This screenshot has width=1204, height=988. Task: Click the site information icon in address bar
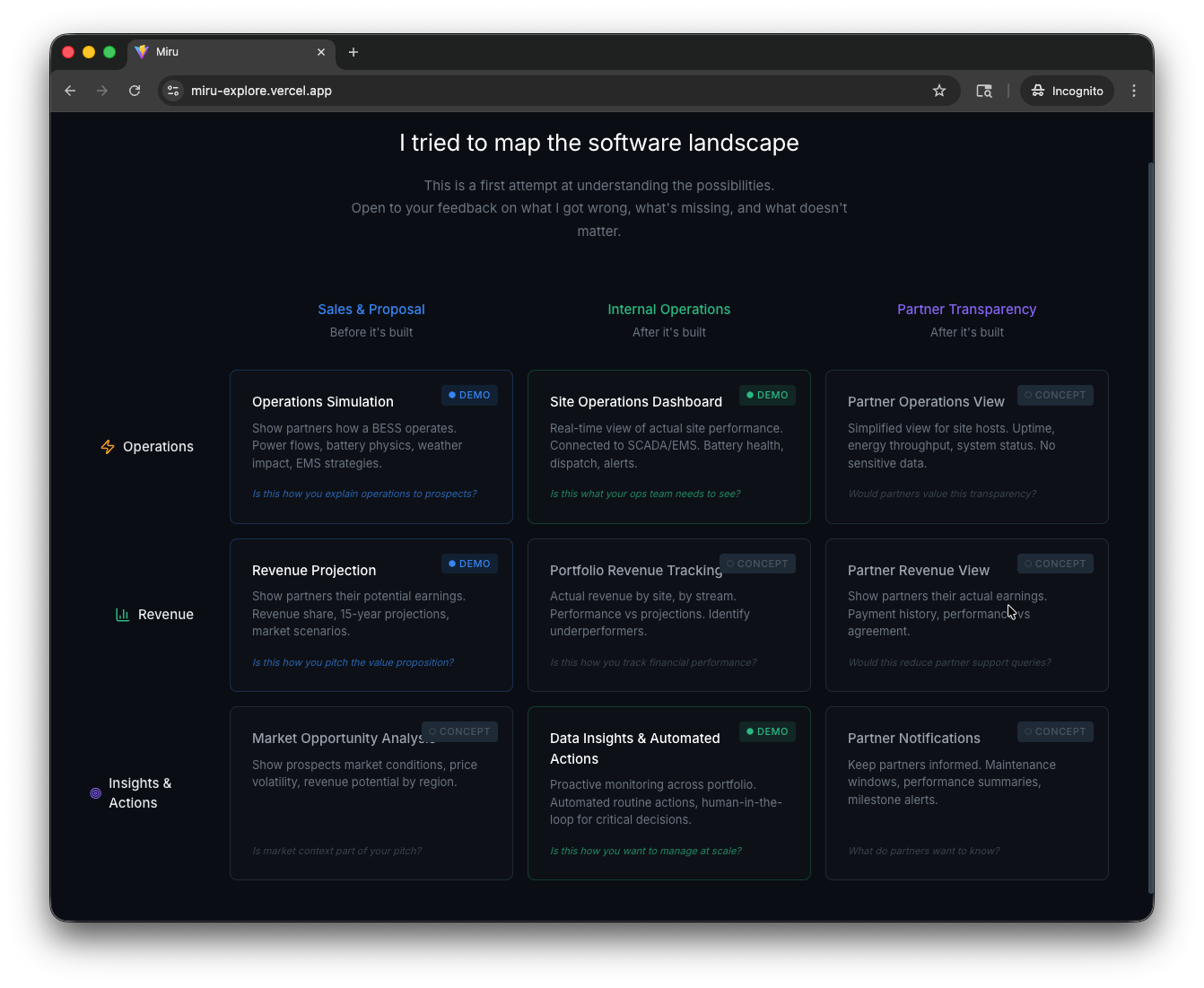[174, 91]
